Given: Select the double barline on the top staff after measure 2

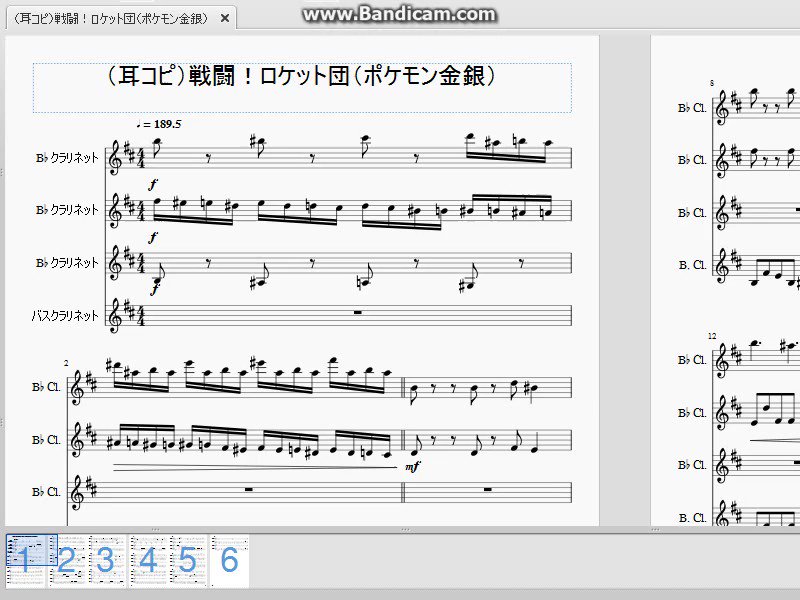Looking at the screenshot, I should point(403,388).
